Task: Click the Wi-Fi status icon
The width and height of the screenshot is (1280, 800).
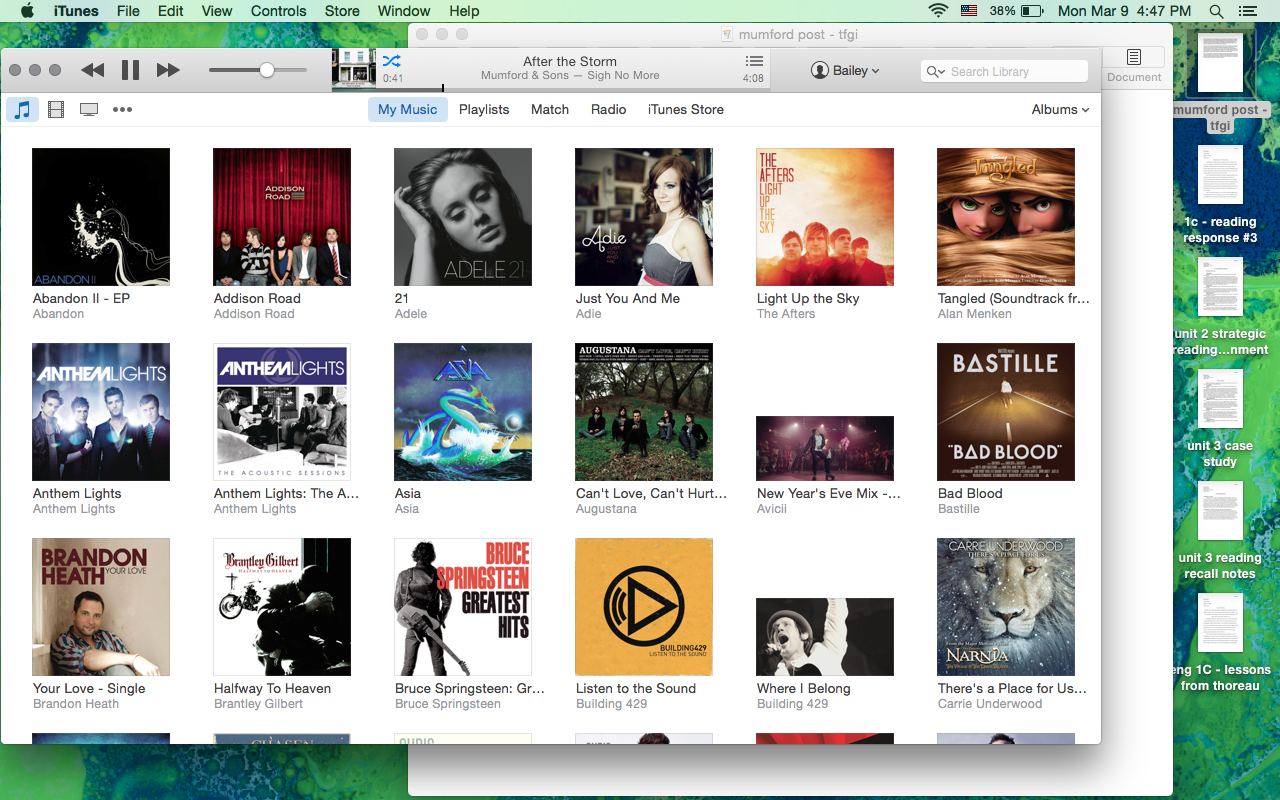Action: [938, 11]
